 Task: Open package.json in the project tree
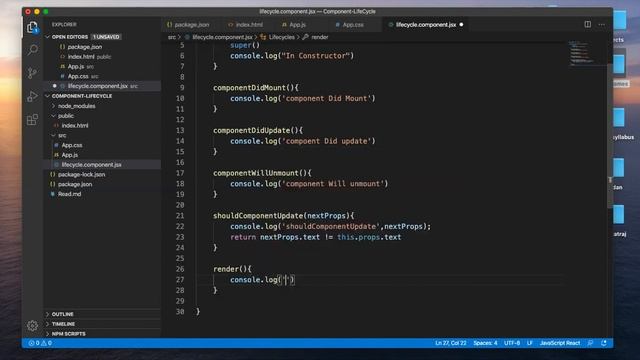(75, 184)
